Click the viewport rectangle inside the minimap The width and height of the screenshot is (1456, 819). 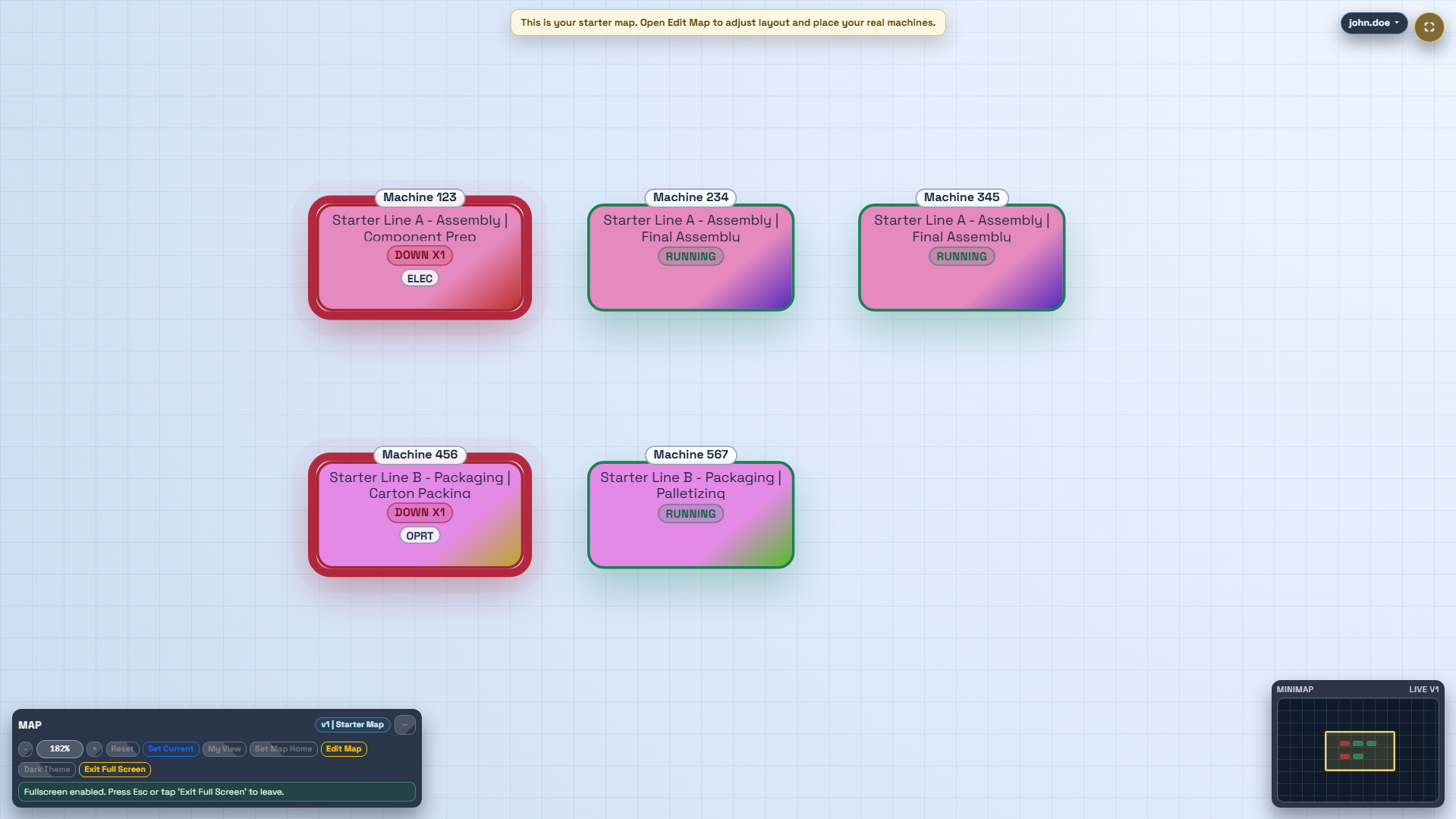point(1359,751)
